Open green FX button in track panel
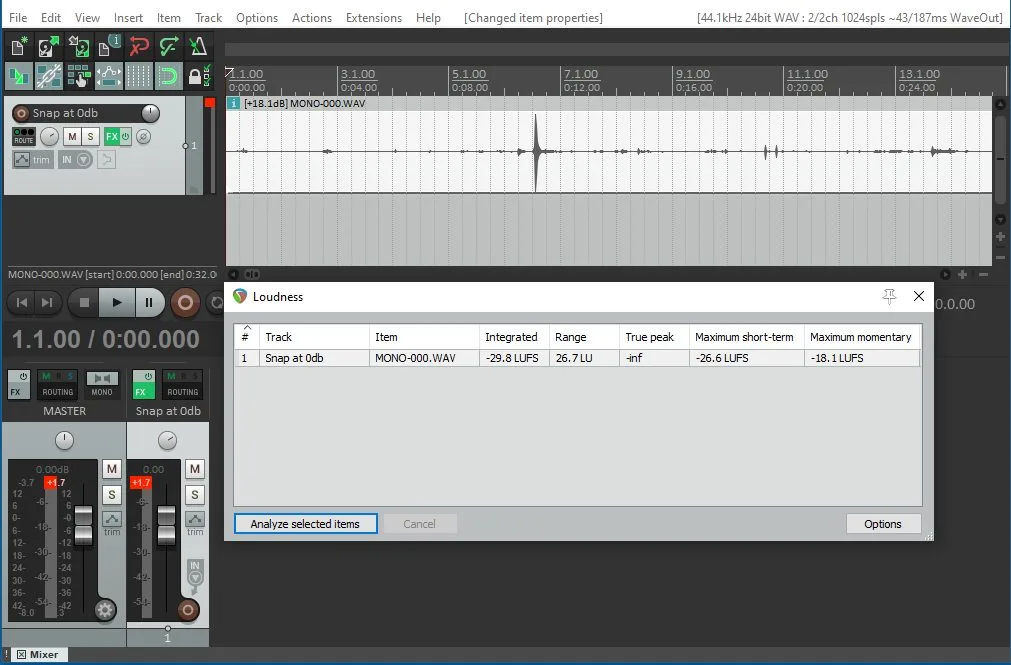The height and width of the screenshot is (665, 1011). point(112,136)
